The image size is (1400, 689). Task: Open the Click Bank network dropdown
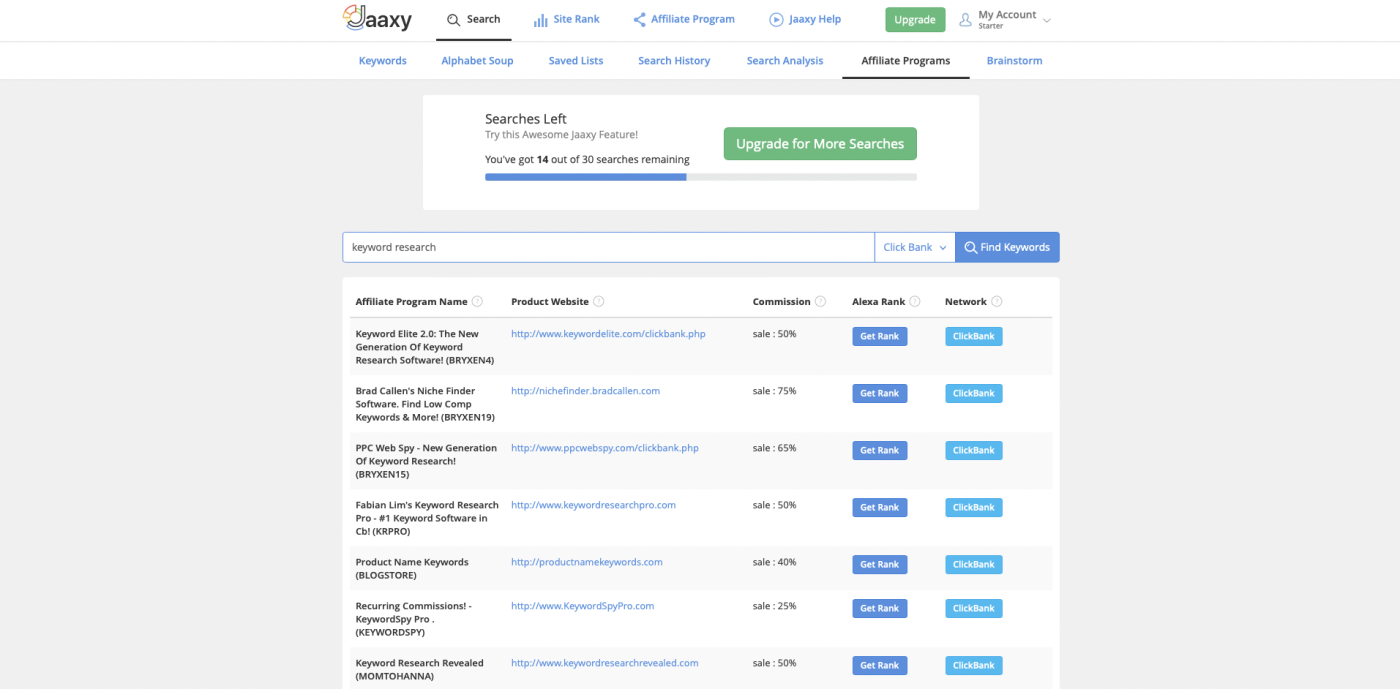(x=914, y=247)
